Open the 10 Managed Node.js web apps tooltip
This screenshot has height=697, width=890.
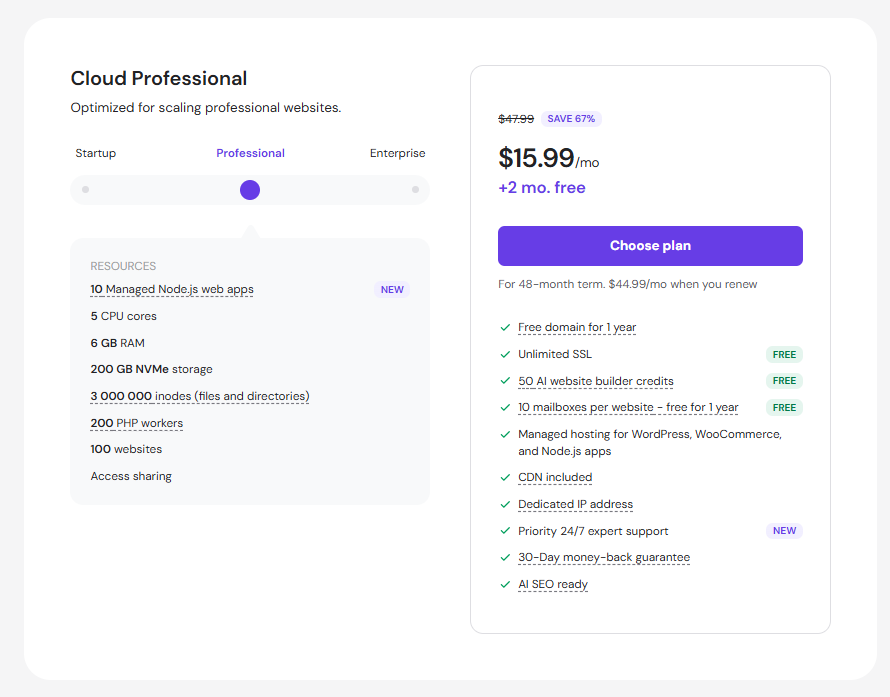click(172, 289)
